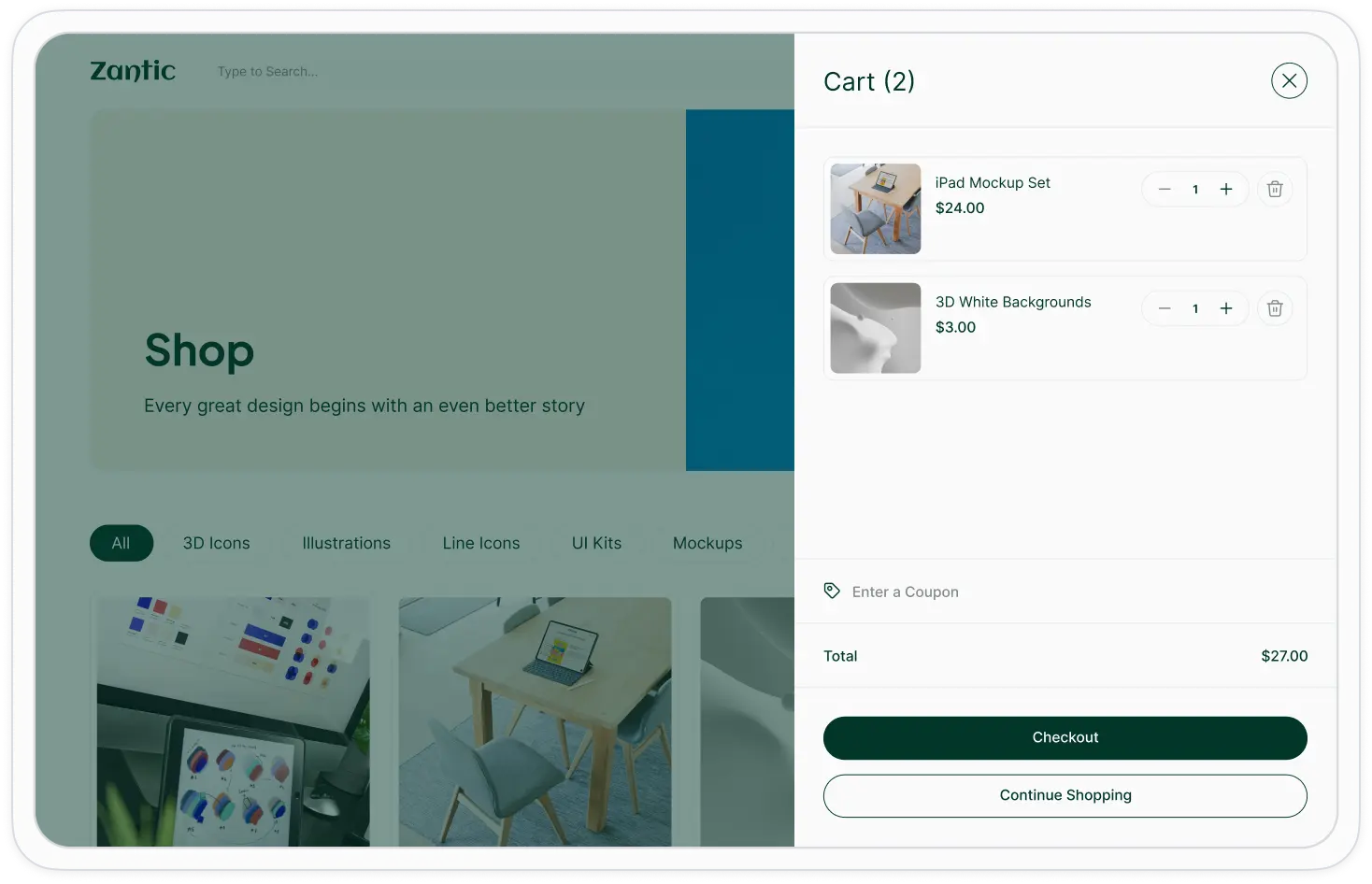The width and height of the screenshot is (1372, 884).
Task: Decrease iPad Mockup Set quantity
Action: tap(1165, 190)
